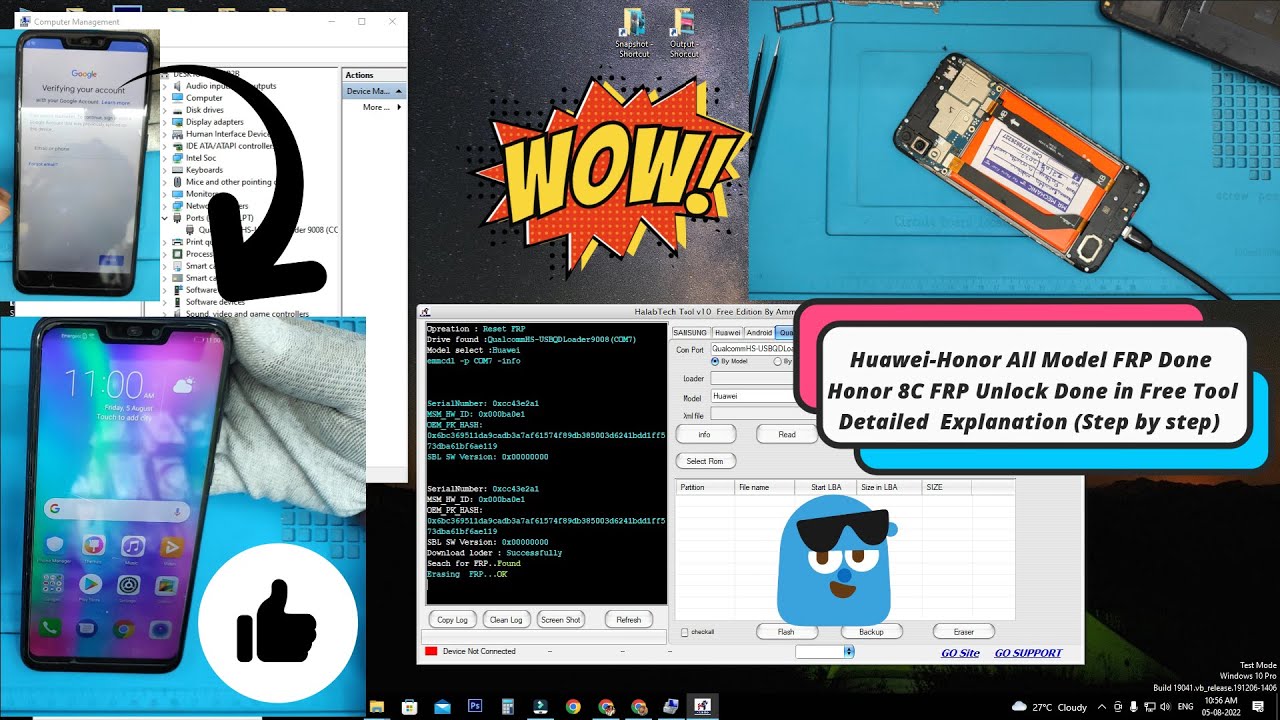Click the weather cloud icon on the taskbar

[x=1019, y=706]
